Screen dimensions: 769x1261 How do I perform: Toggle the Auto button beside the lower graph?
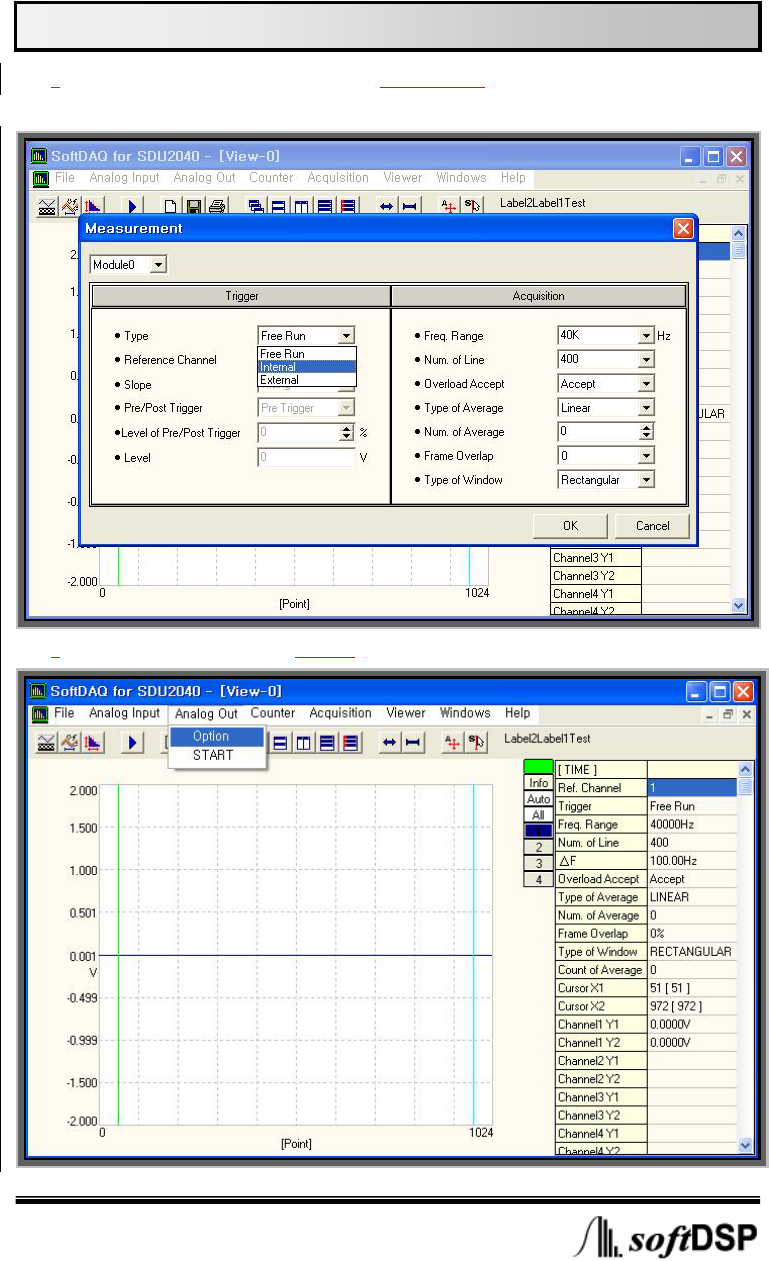point(539,799)
